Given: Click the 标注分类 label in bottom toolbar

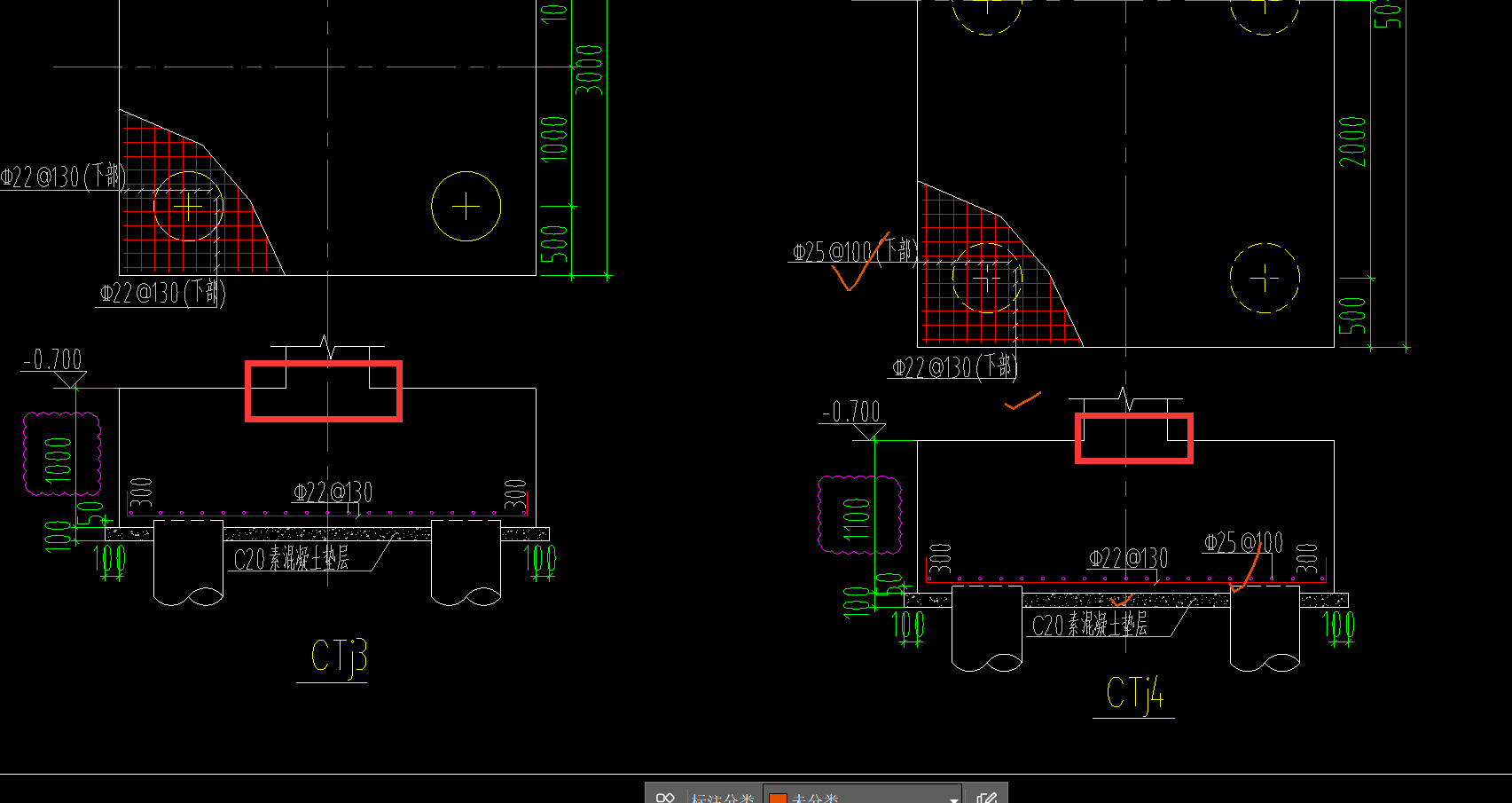Looking at the screenshot, I should click(722, 799).
